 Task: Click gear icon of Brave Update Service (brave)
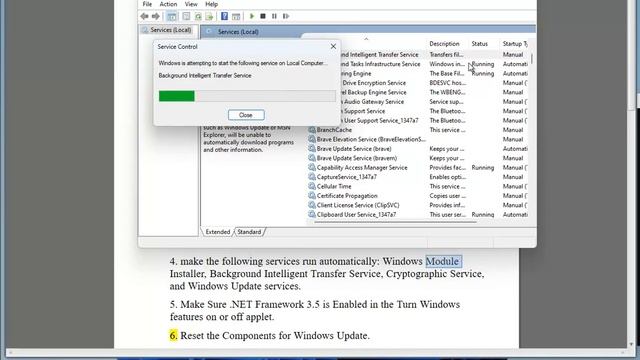[312, 149]
